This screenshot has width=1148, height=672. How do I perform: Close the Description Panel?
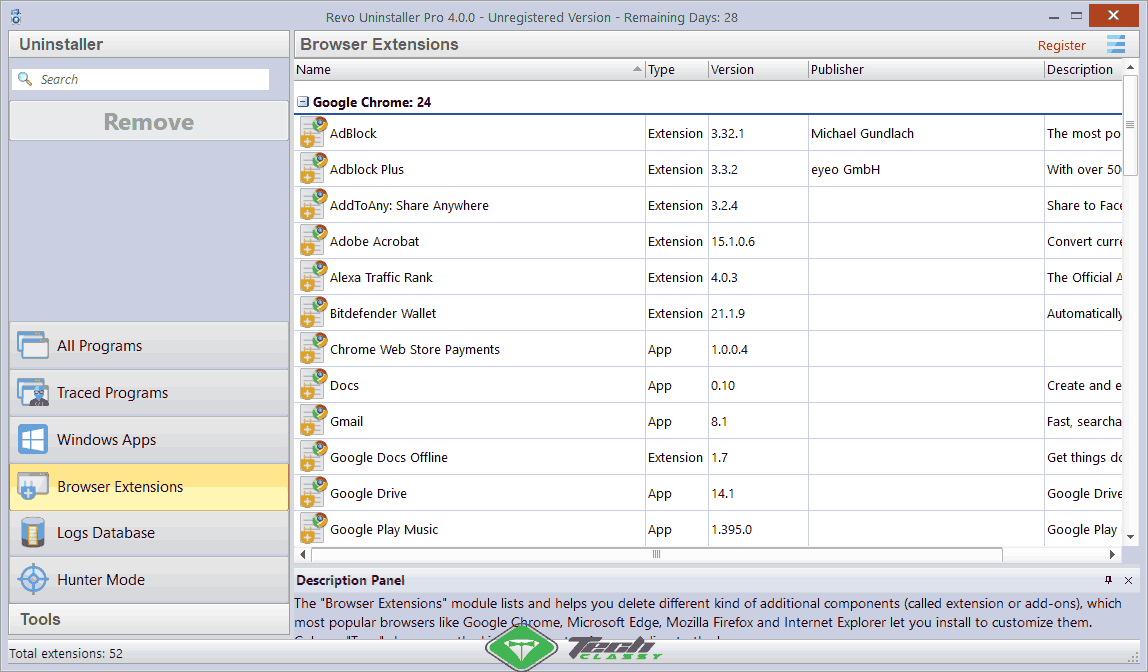click(x=1128, y=580)
